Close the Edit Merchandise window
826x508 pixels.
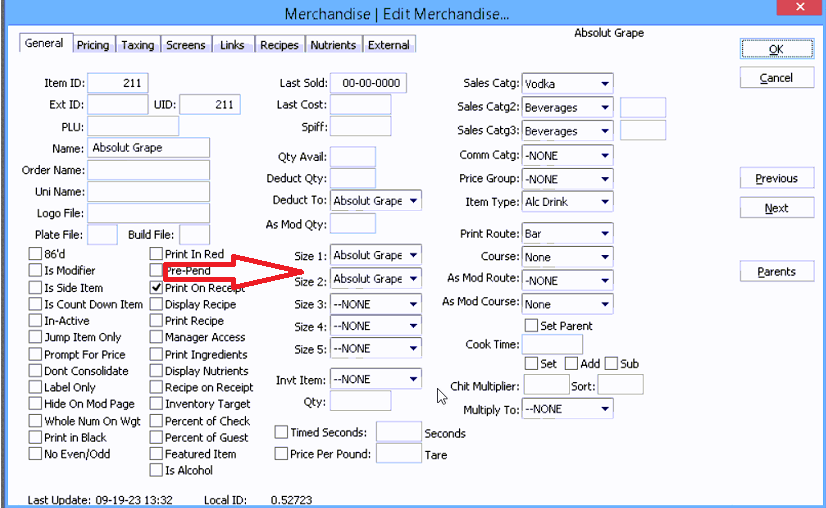click(x=800, y=7)
